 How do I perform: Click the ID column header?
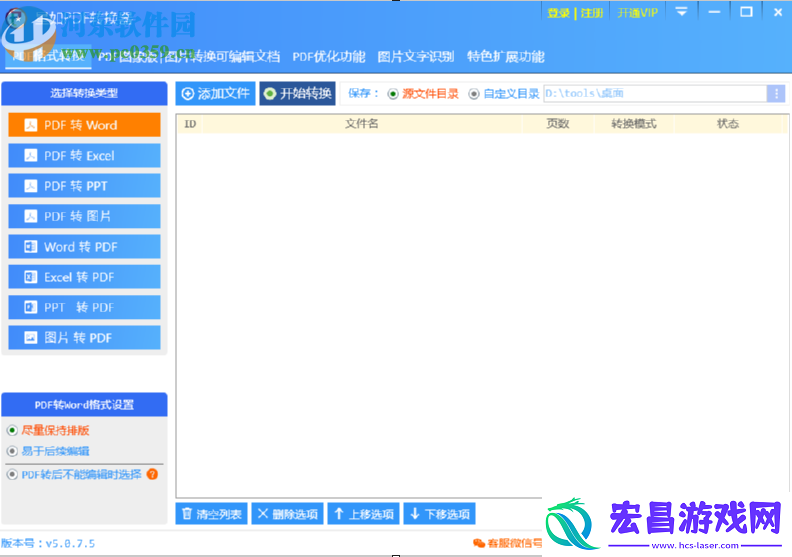point(190,124)
